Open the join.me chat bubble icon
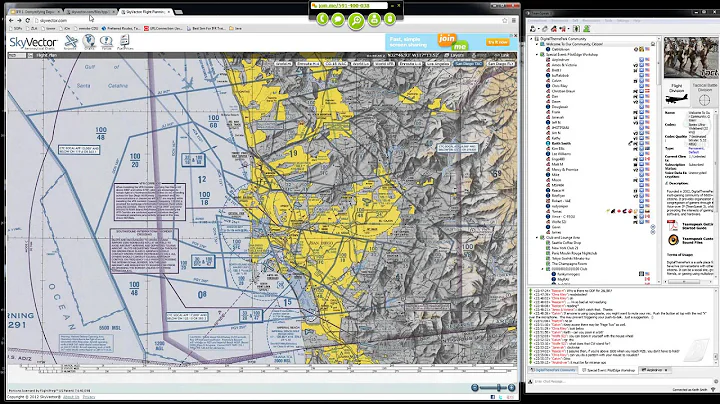The height and width of the screenshot is (404, 720). click(338, 19)
